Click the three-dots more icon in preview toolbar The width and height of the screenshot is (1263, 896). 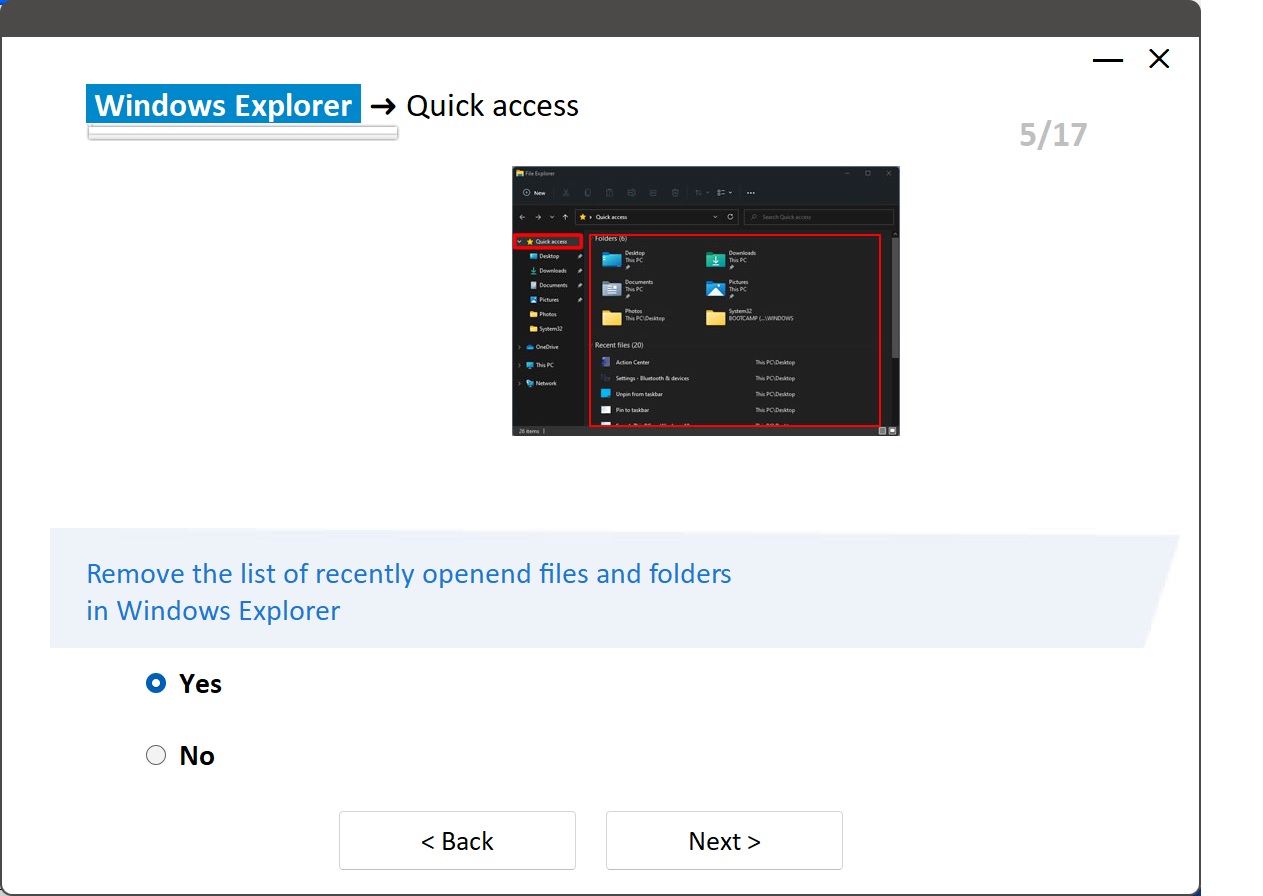(751, 193)
